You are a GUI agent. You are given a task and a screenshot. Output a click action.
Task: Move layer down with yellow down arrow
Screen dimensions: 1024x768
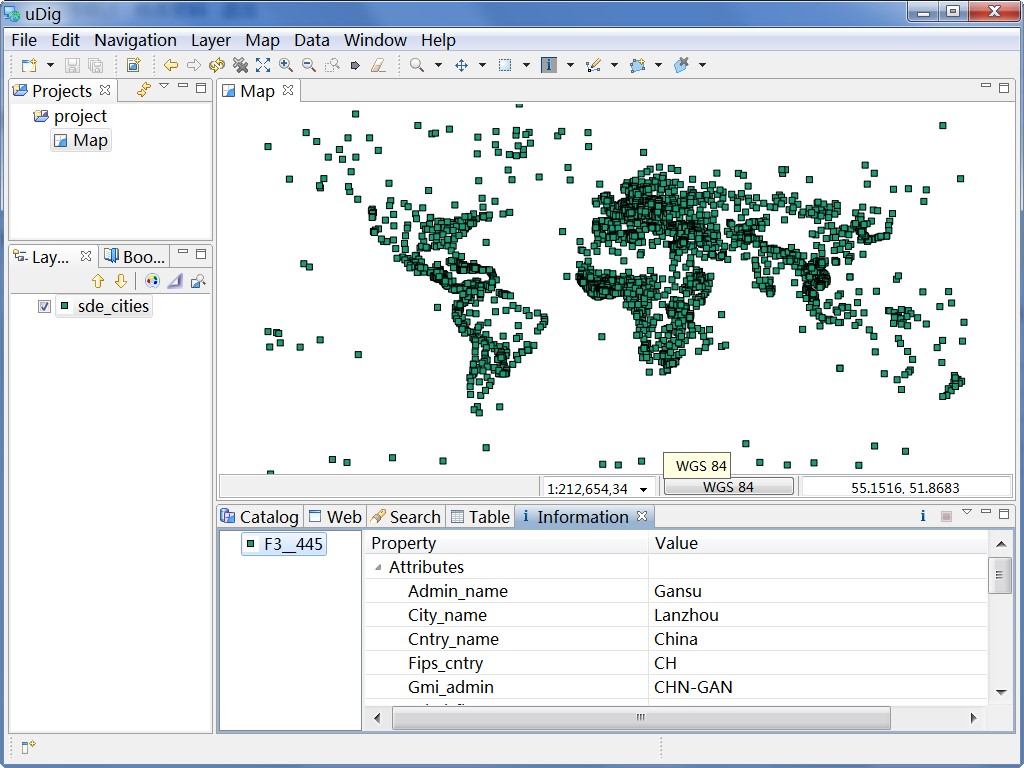click(x=121, y=281)
